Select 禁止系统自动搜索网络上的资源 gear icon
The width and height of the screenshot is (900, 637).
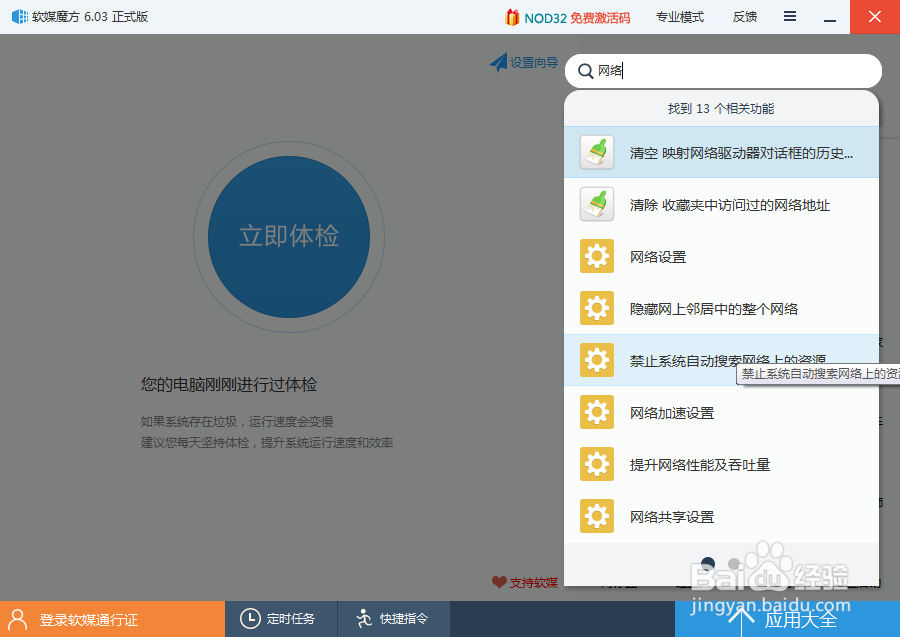click(596, 360)
